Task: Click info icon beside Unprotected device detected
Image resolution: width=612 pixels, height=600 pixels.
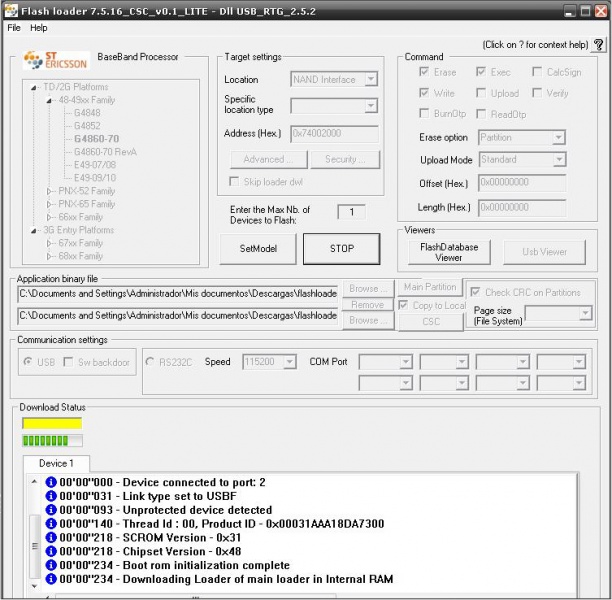Action: coord(51,510)
